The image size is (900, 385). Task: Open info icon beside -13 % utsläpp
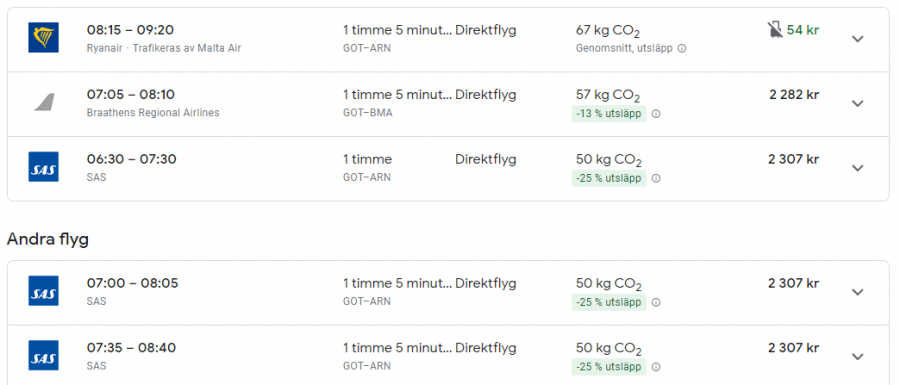(x=656, y=114)
